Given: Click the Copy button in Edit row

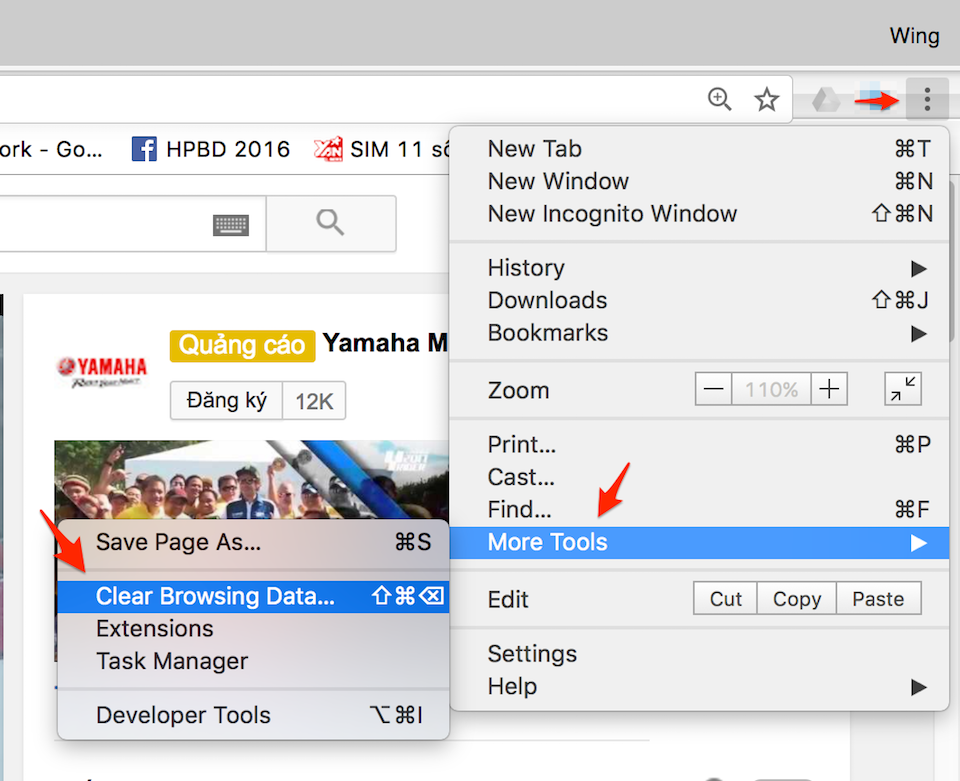Looking at the screenshot, I should click(x=797, y=599).
